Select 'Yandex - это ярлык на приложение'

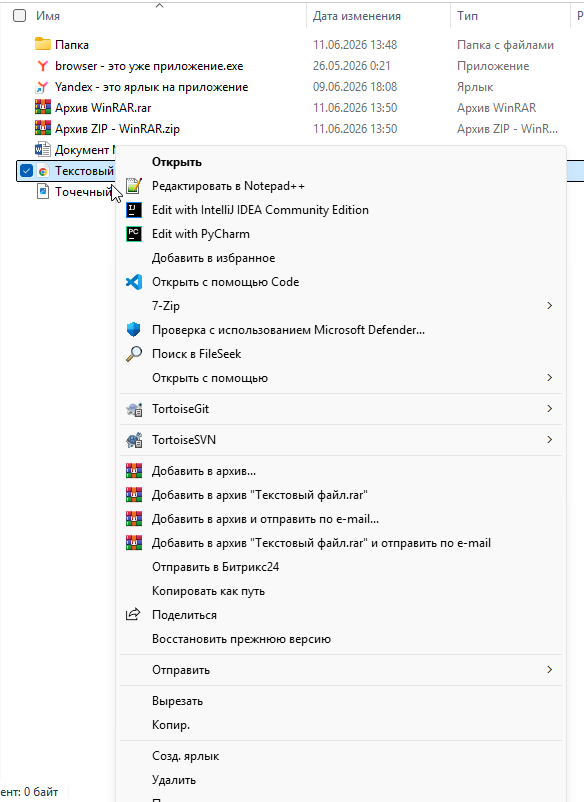click(151, 87)
